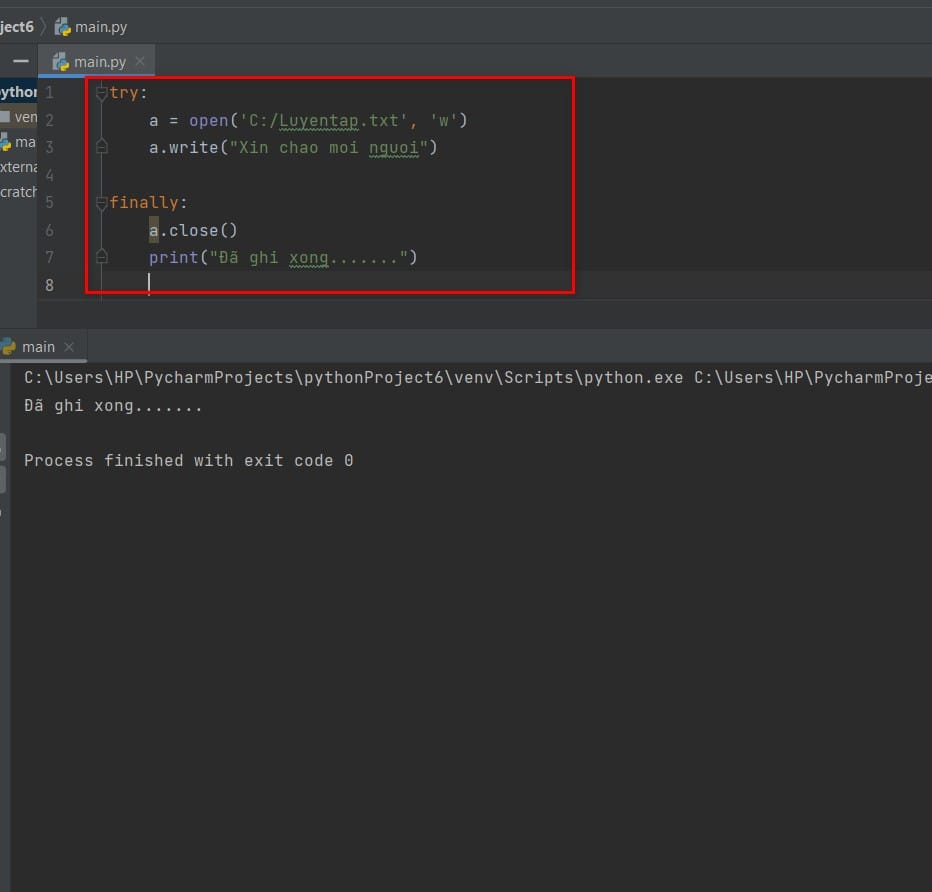The image size is (932, 892).
Task: Click the print statement on line 7
Action: [283, 257]
